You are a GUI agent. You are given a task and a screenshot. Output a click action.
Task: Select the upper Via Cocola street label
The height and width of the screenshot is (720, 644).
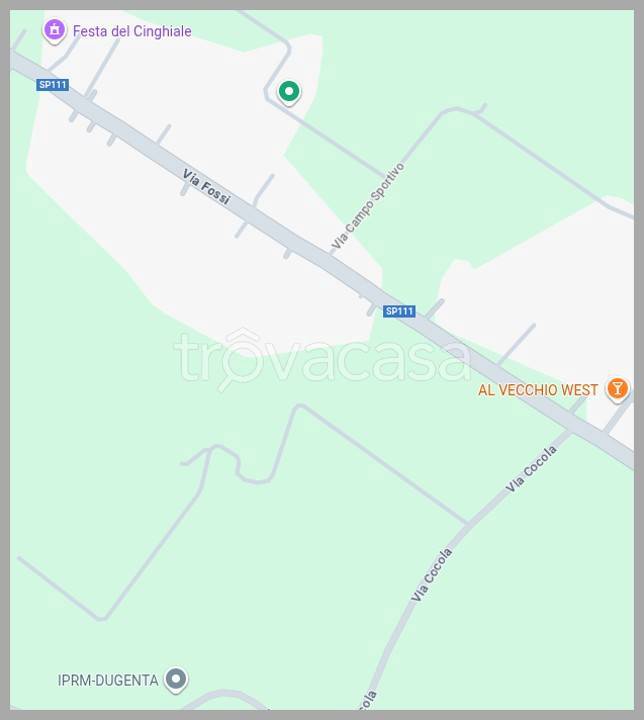pos(531,469)
